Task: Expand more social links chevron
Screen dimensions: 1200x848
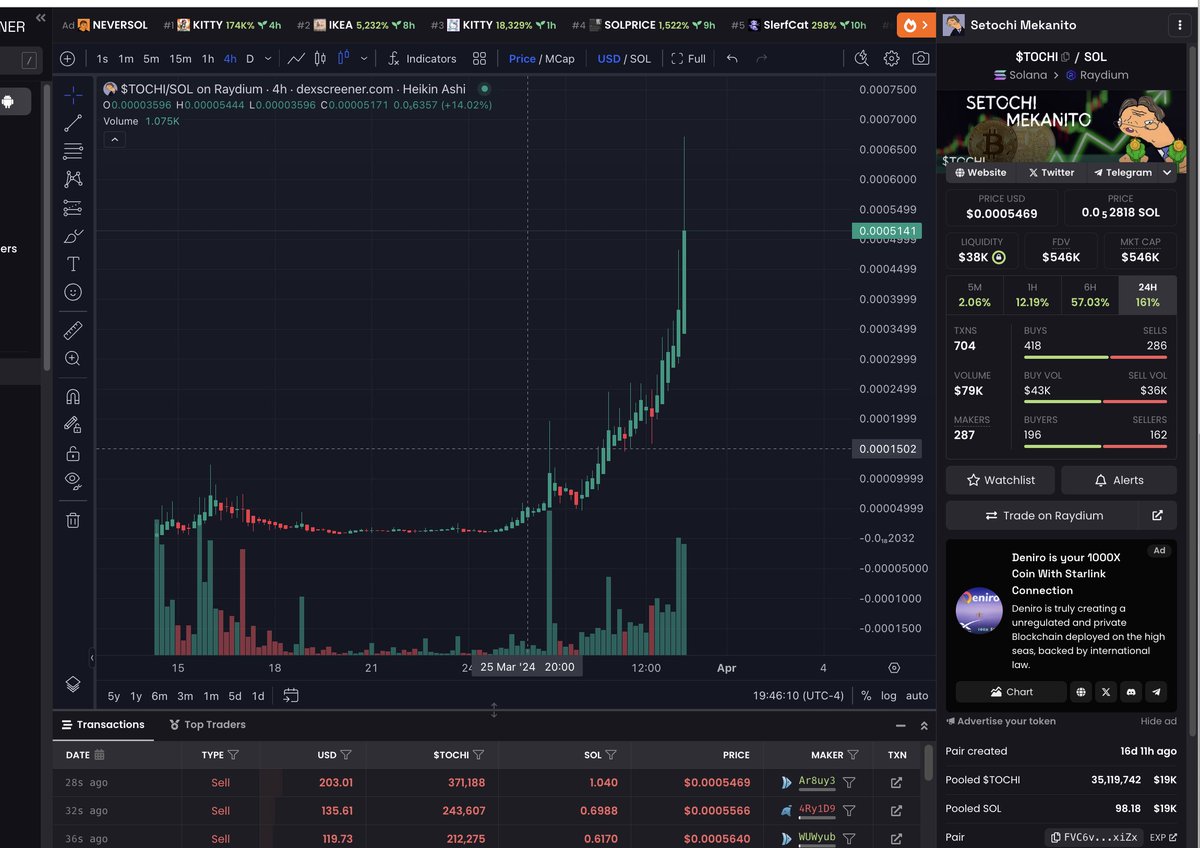Action: [1167, 172]
